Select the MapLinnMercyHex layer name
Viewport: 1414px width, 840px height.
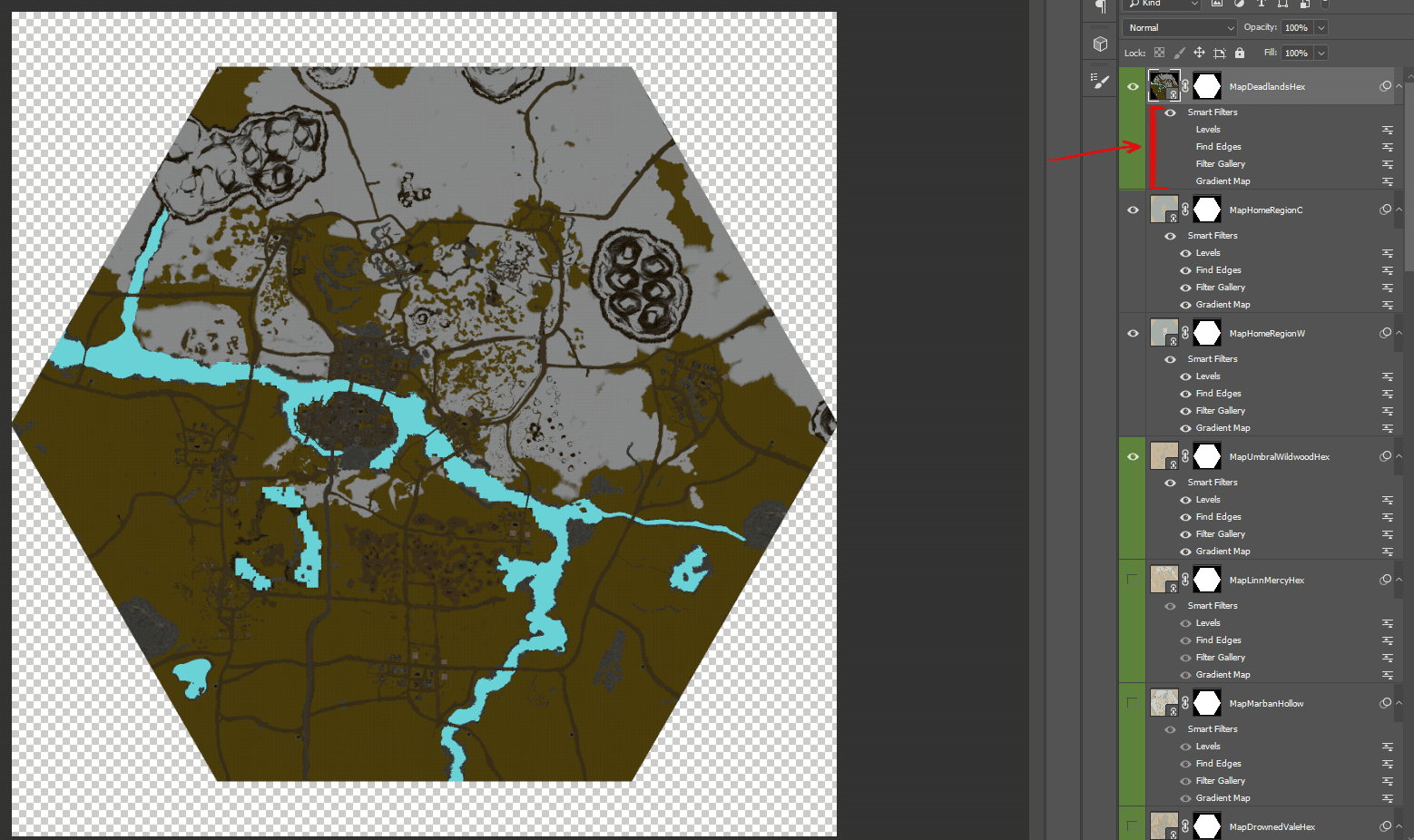click(1266, 581)
